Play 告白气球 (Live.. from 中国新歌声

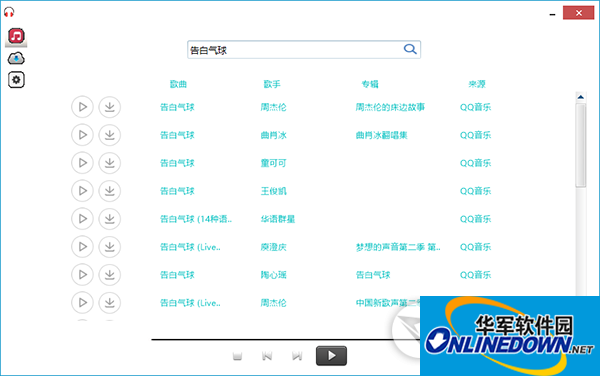[x=82, y=302]
